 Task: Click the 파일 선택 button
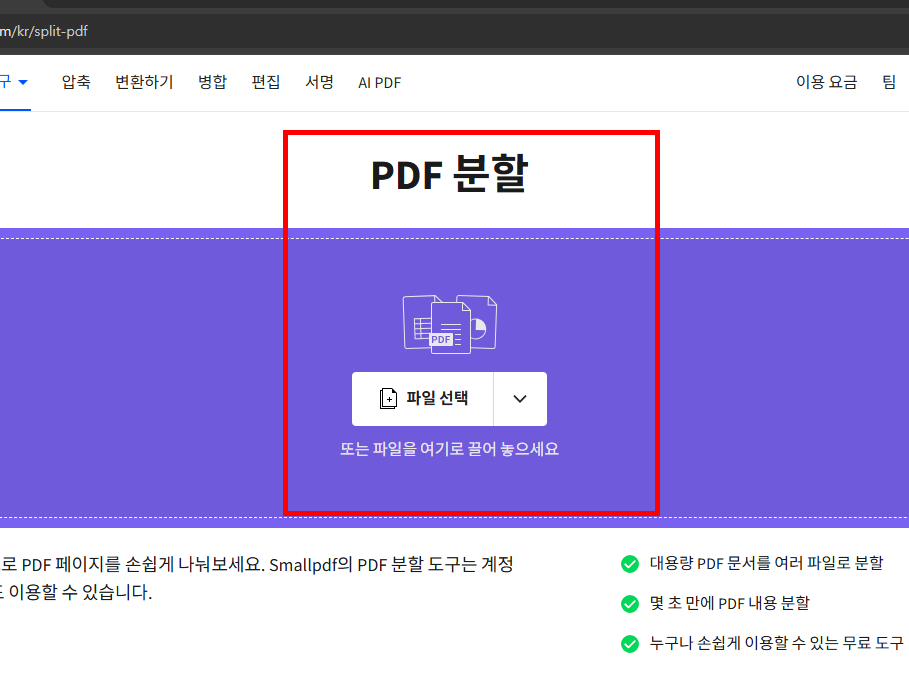pos(421,398)
